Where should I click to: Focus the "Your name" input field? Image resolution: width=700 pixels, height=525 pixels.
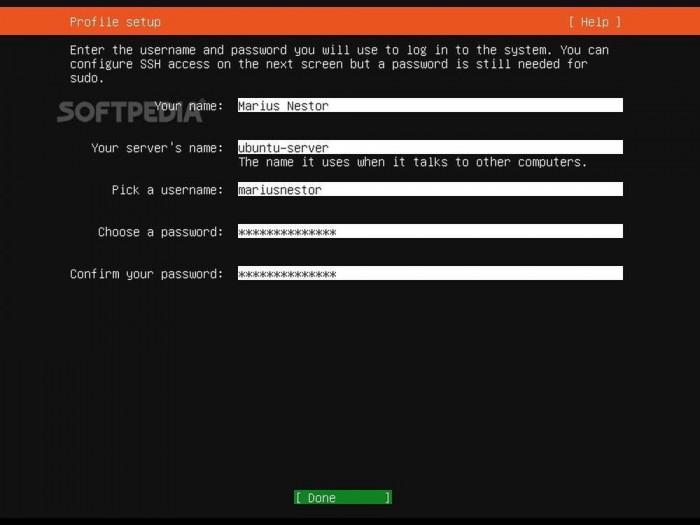pos(430,105)
